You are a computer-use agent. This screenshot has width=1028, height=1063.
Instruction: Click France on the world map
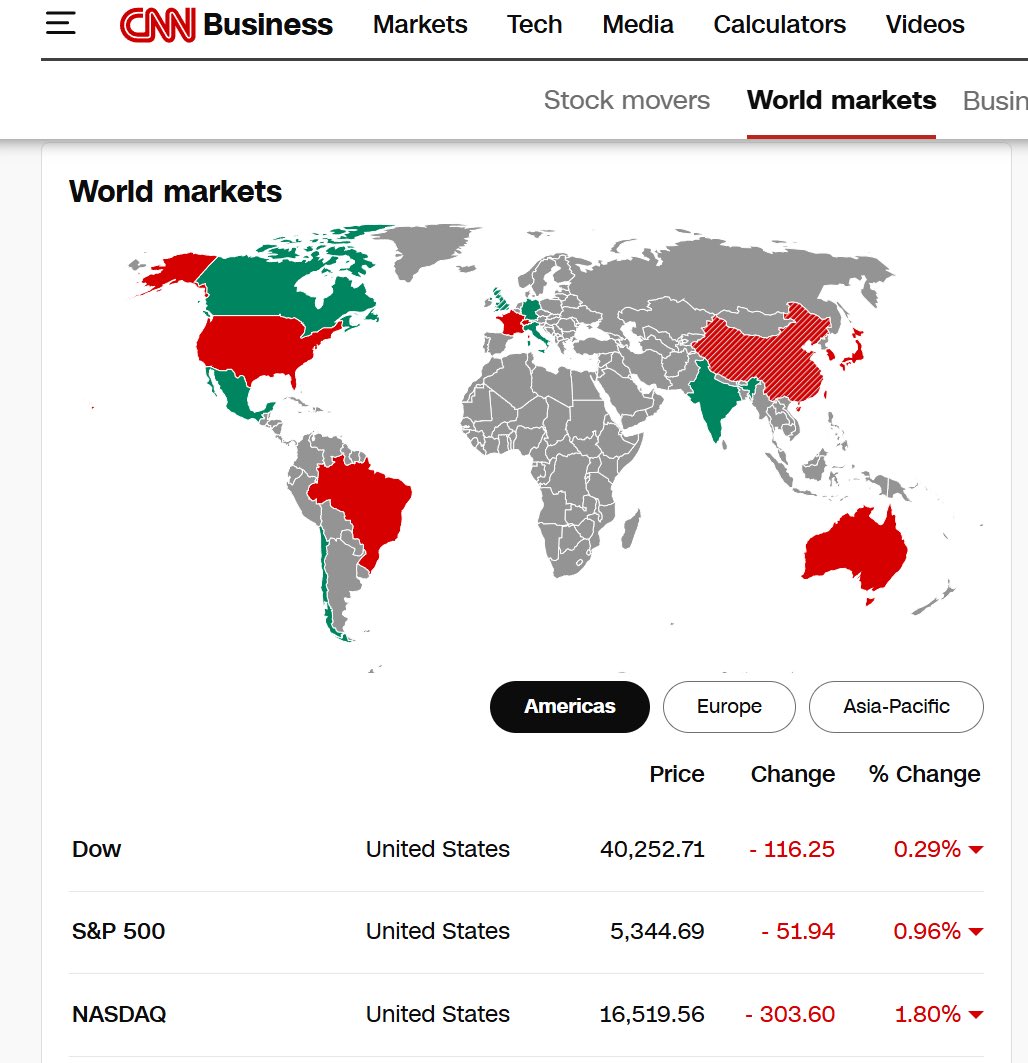pyautogui.click(x=512, y=321)
